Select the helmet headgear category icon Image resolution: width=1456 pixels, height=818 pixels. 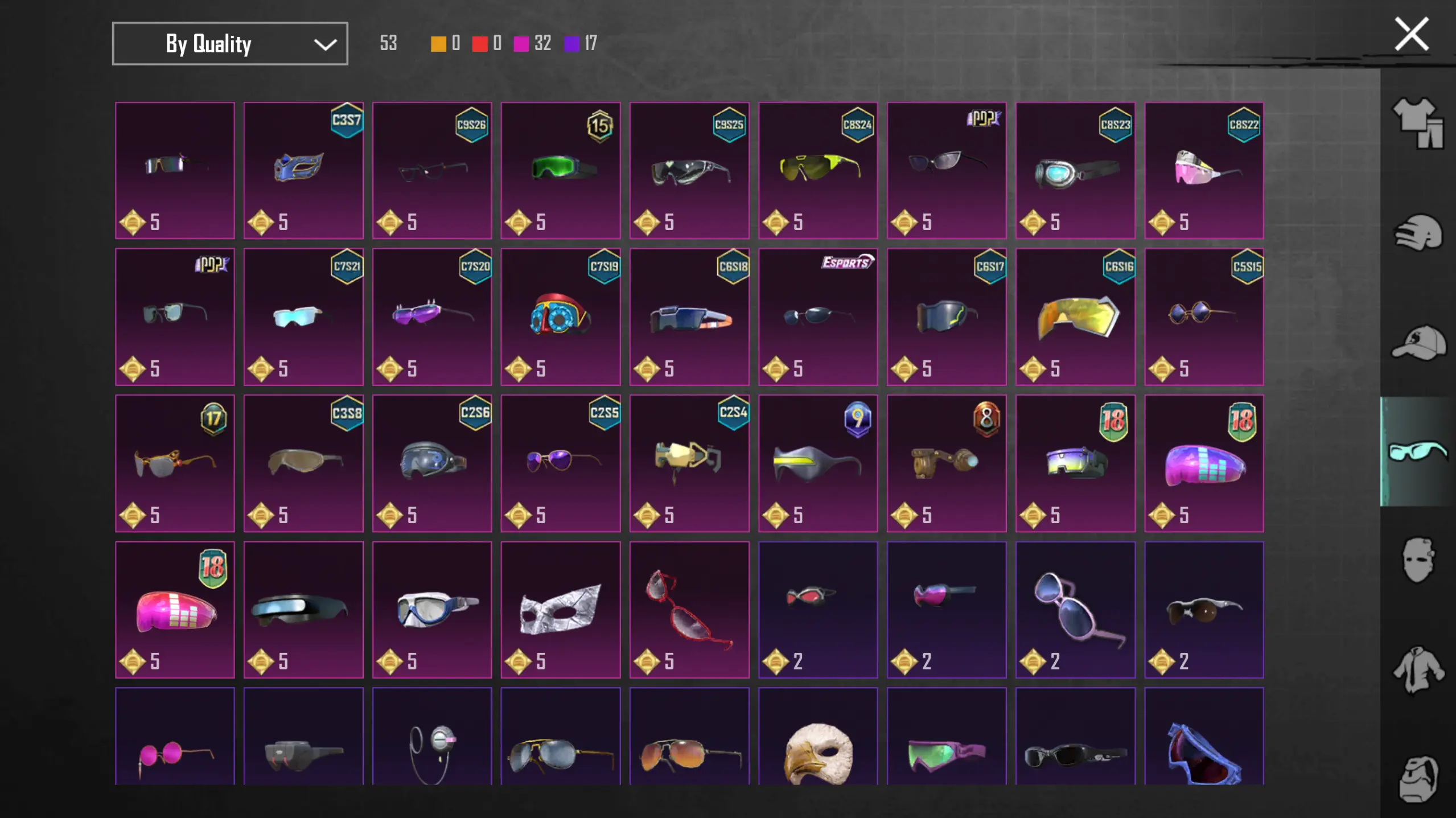click(1417, 232)
